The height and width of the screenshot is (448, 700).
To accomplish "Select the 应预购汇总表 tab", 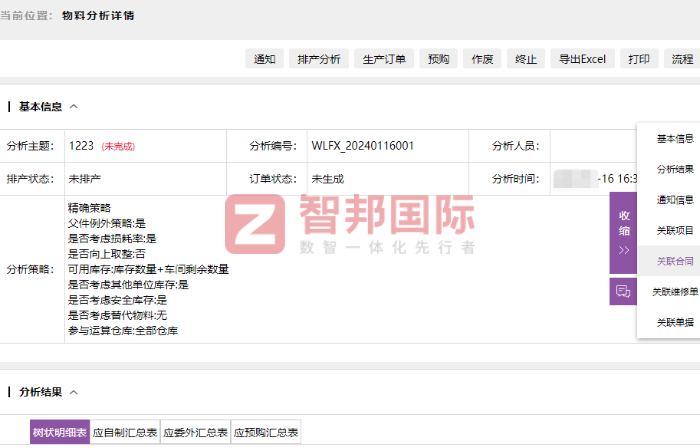I will coord(266,433).
